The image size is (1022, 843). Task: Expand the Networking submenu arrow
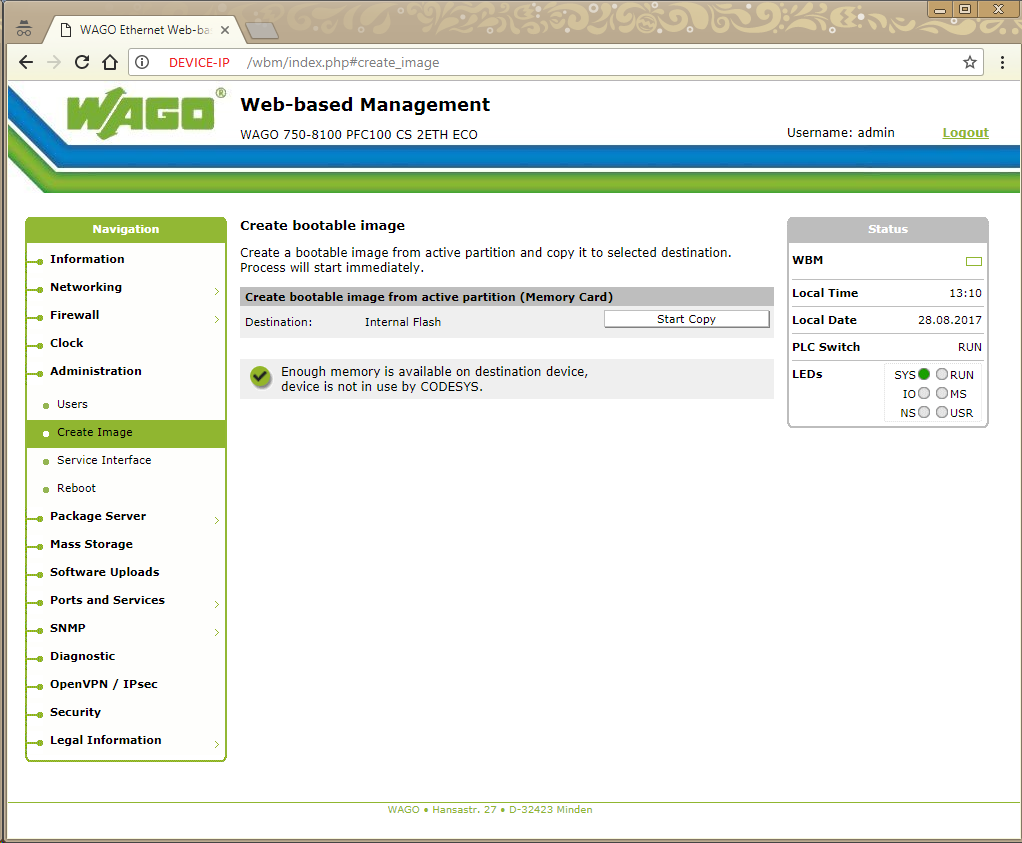point(216,291)
